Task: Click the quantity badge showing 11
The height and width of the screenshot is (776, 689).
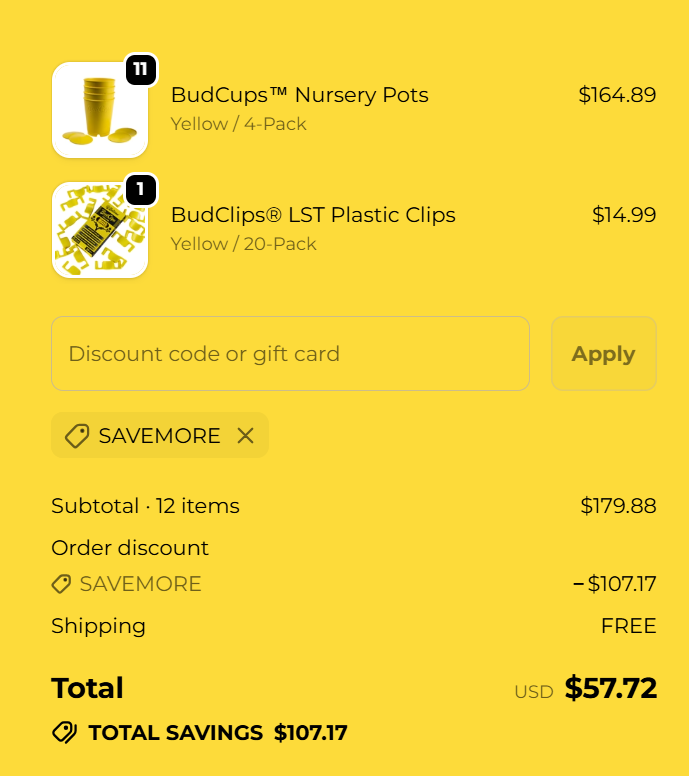Action: pos(141,69)
